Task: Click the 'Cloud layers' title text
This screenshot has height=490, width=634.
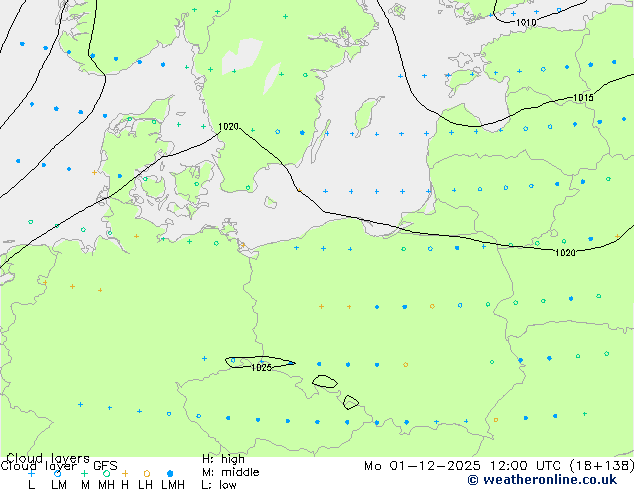Action: pyautogui.click(x=47, y=459)
